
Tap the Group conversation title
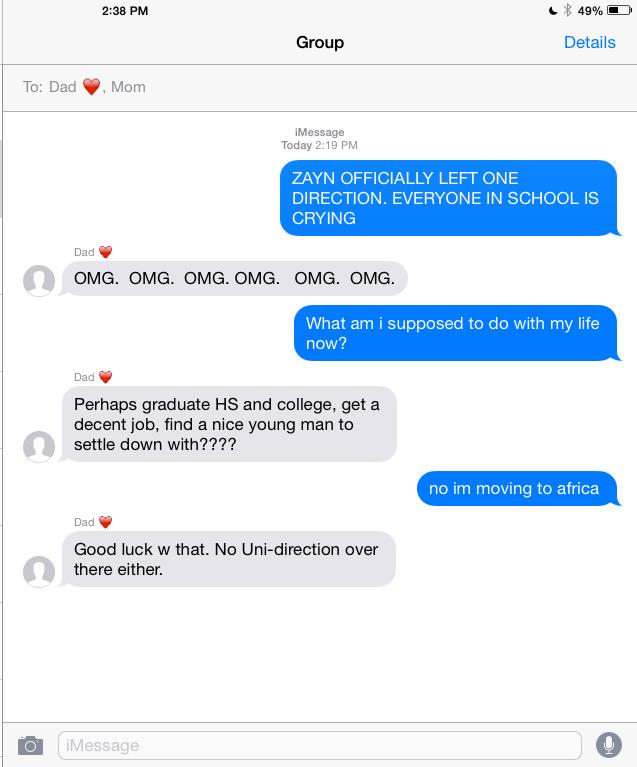320,43
